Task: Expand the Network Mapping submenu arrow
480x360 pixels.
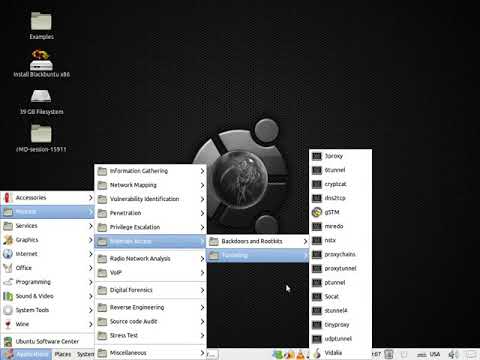Action: (x=202, y=185)
